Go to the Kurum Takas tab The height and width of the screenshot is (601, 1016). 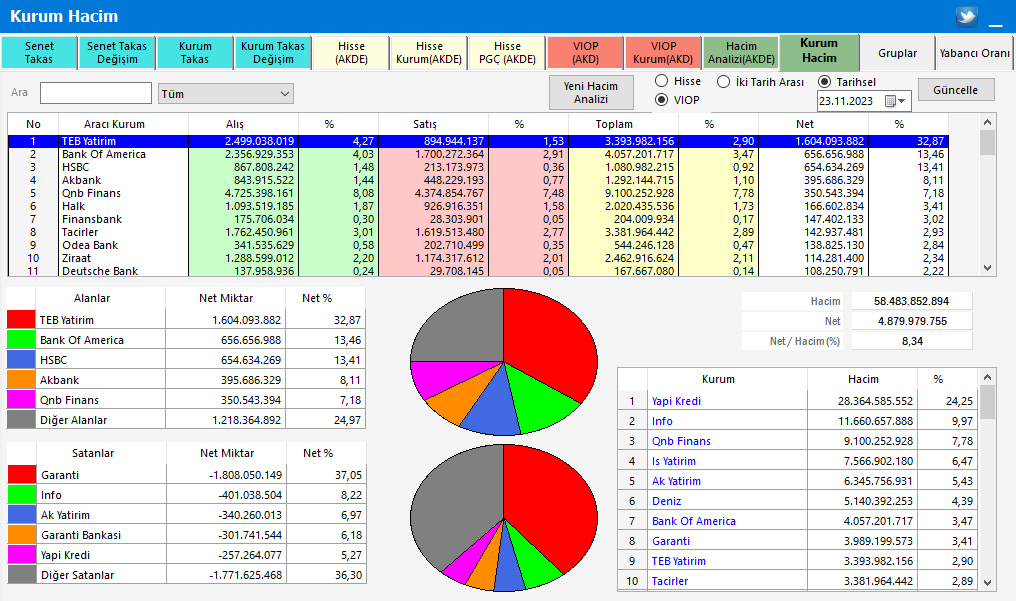click(195, 52)
